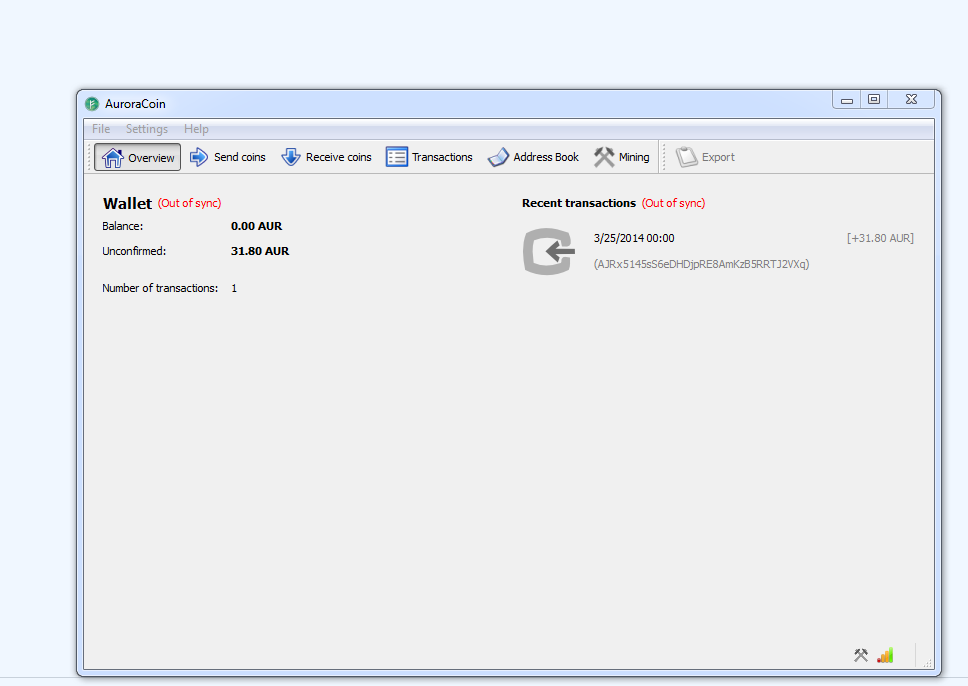The height and width of the screenshot is (686, 968).
Task: Click Recent transactions out of sync warning
Action: (x=674, y=203)
